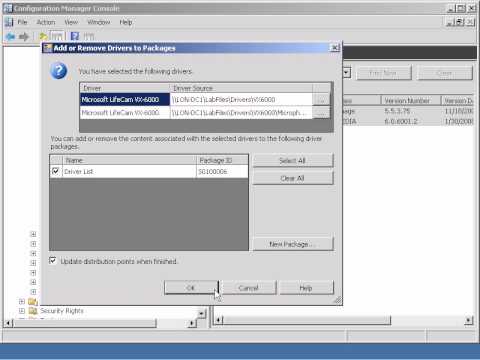Click the Version Number column header

click(411, 100)
